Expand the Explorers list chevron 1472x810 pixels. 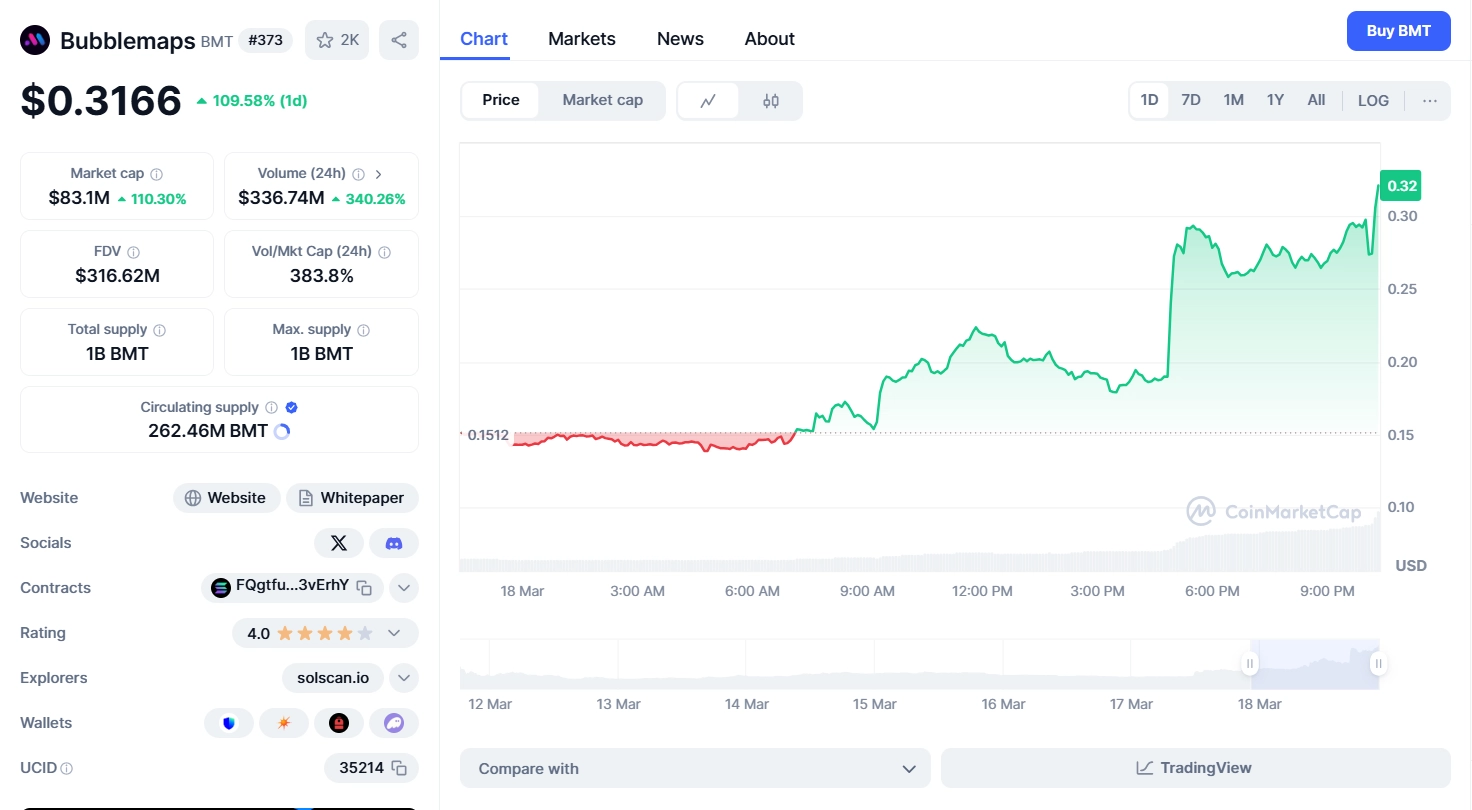pyautogui.click(x=404, y=678)
